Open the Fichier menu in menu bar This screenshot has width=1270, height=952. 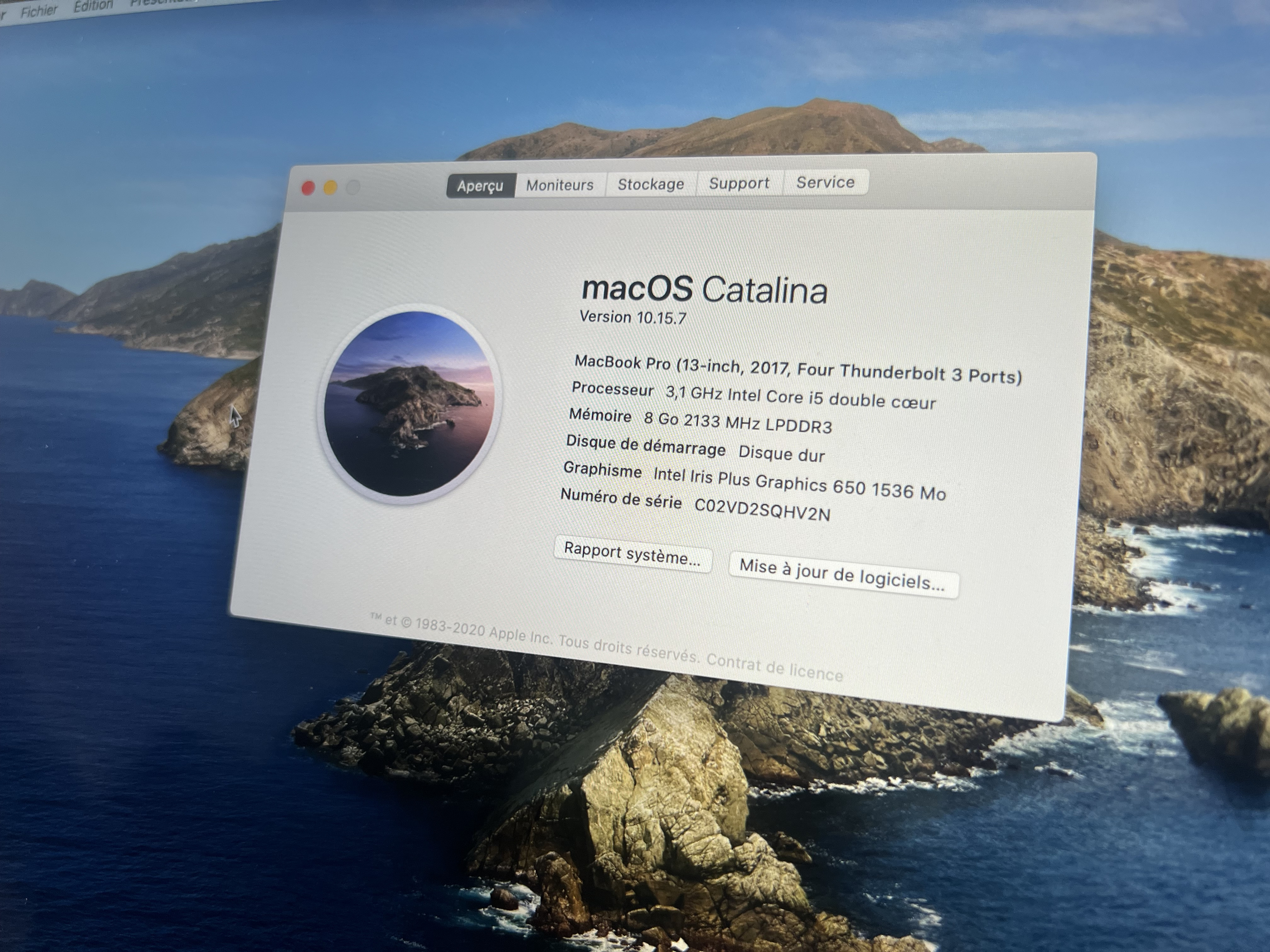tap(39, 11)
